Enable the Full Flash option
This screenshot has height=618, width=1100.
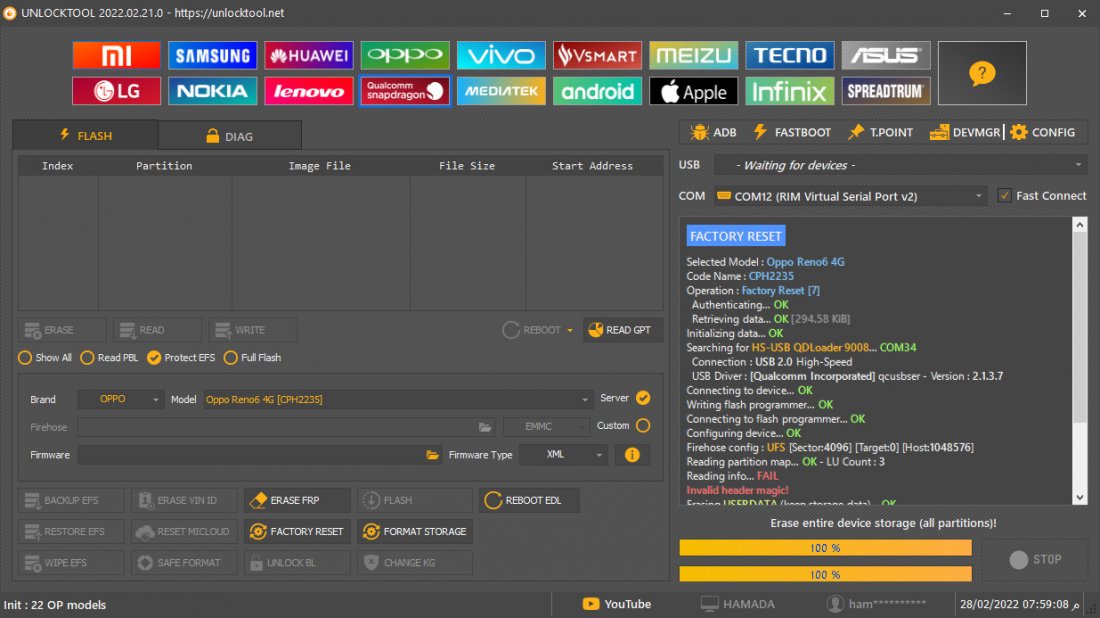click(x=253, y=358)
